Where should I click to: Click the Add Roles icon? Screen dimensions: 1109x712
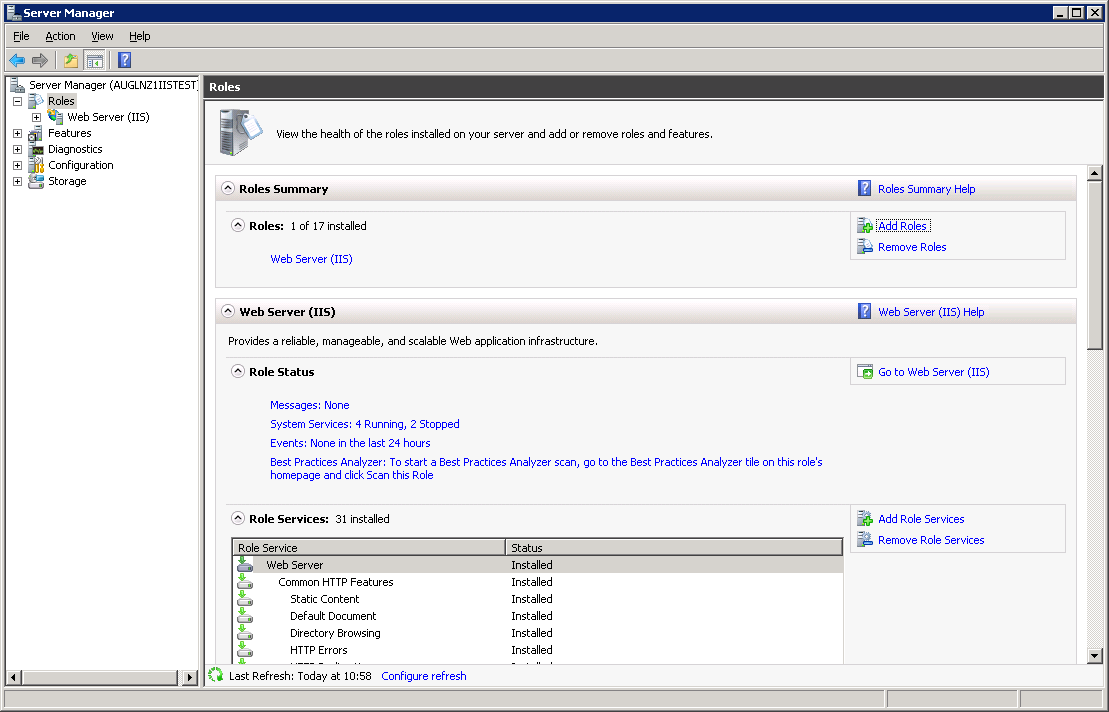[865, 226]
